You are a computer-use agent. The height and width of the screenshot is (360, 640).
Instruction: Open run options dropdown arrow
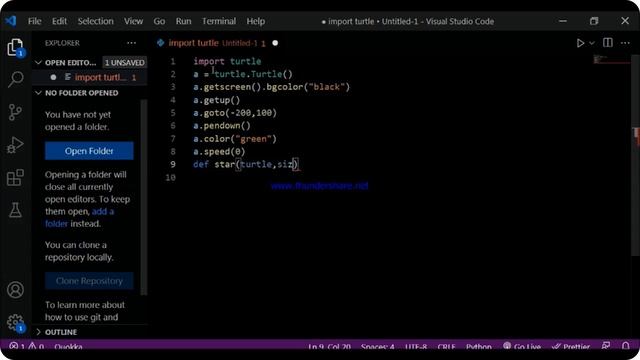click(592, 43)
